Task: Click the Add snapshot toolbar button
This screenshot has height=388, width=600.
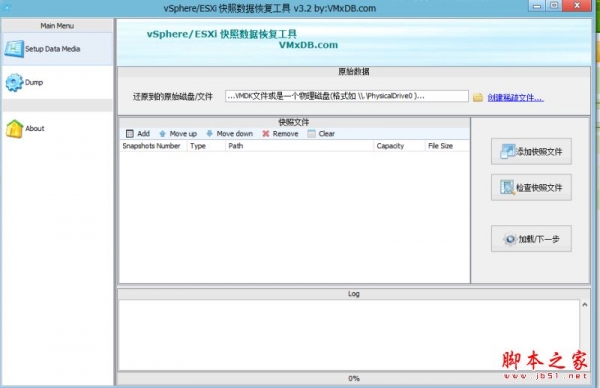Action: tap(138, 134)
